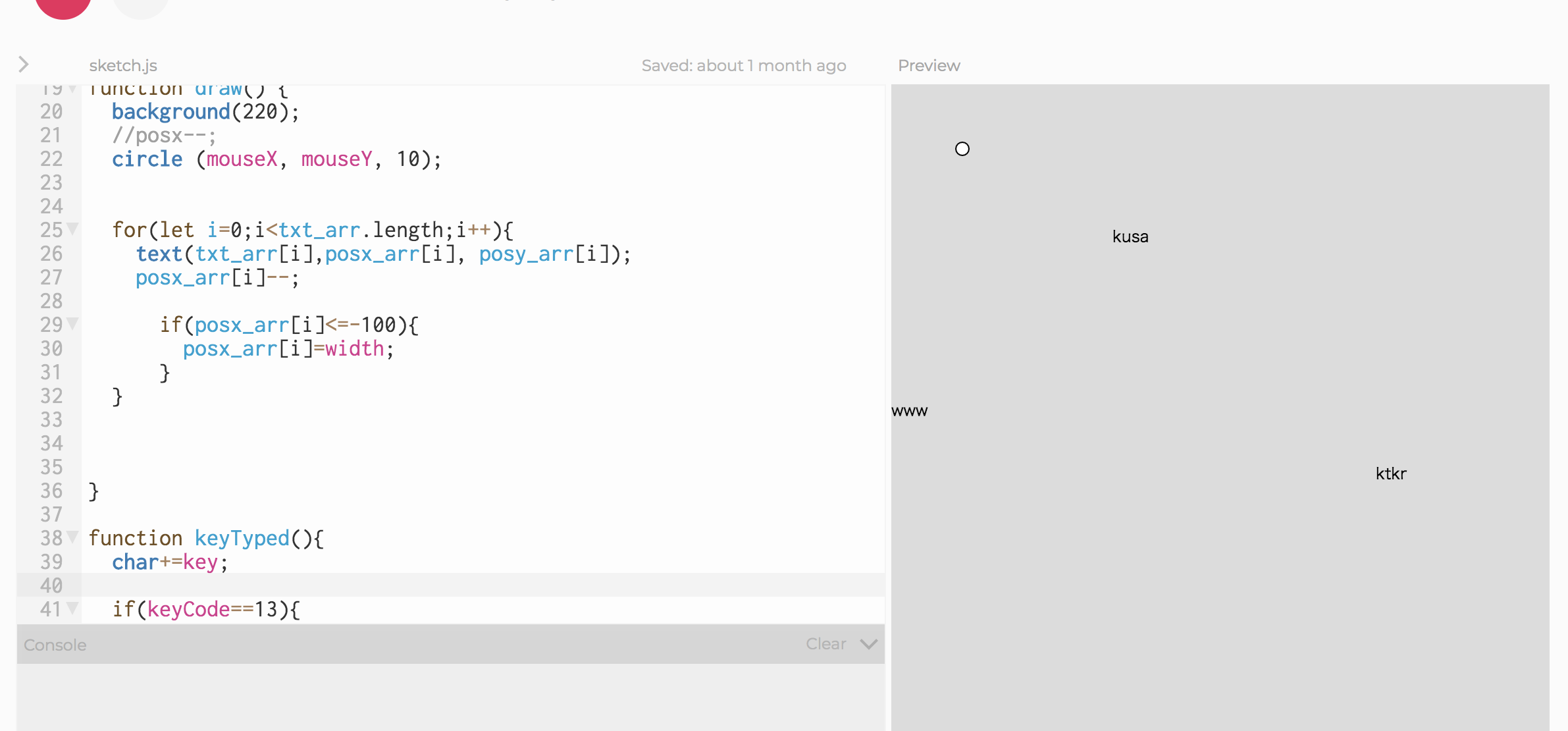The image size is (1568, 731).
Task: Collapse the for loop at line 25
Action: tap(73, 229)
